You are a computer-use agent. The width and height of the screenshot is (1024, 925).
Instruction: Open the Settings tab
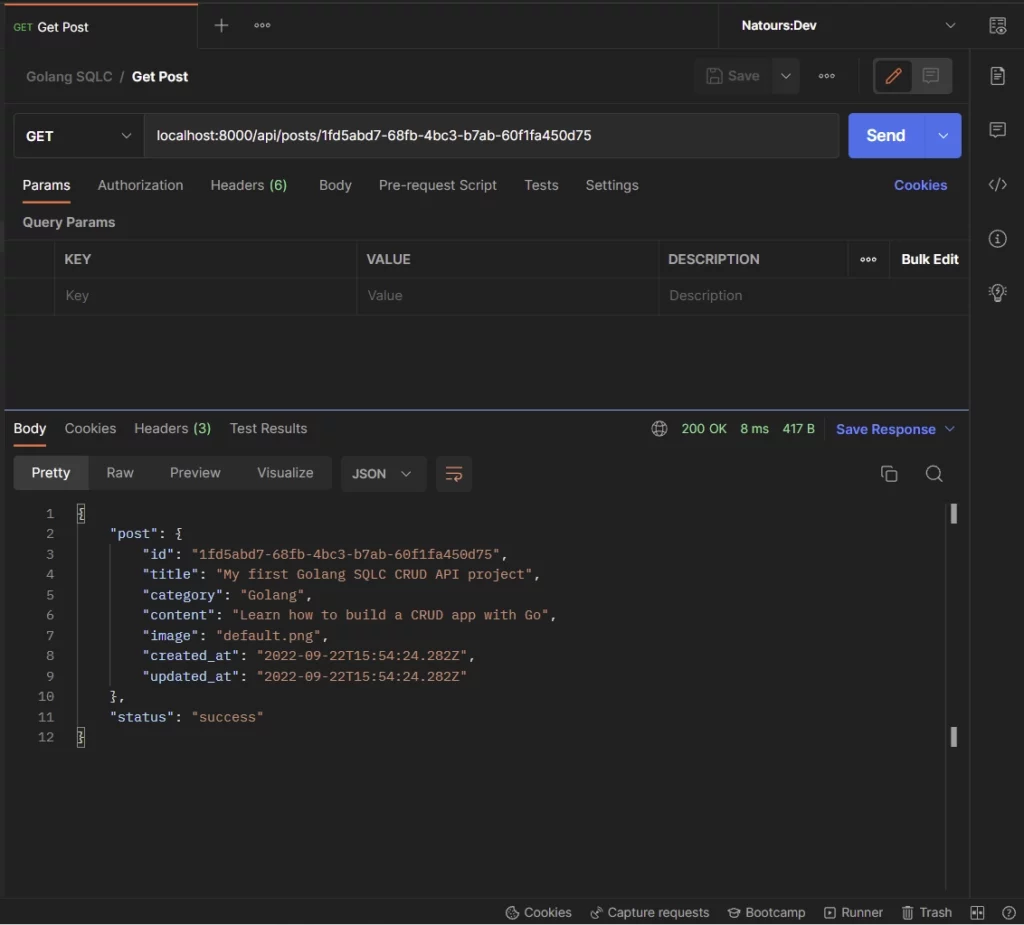pos(611,185)
